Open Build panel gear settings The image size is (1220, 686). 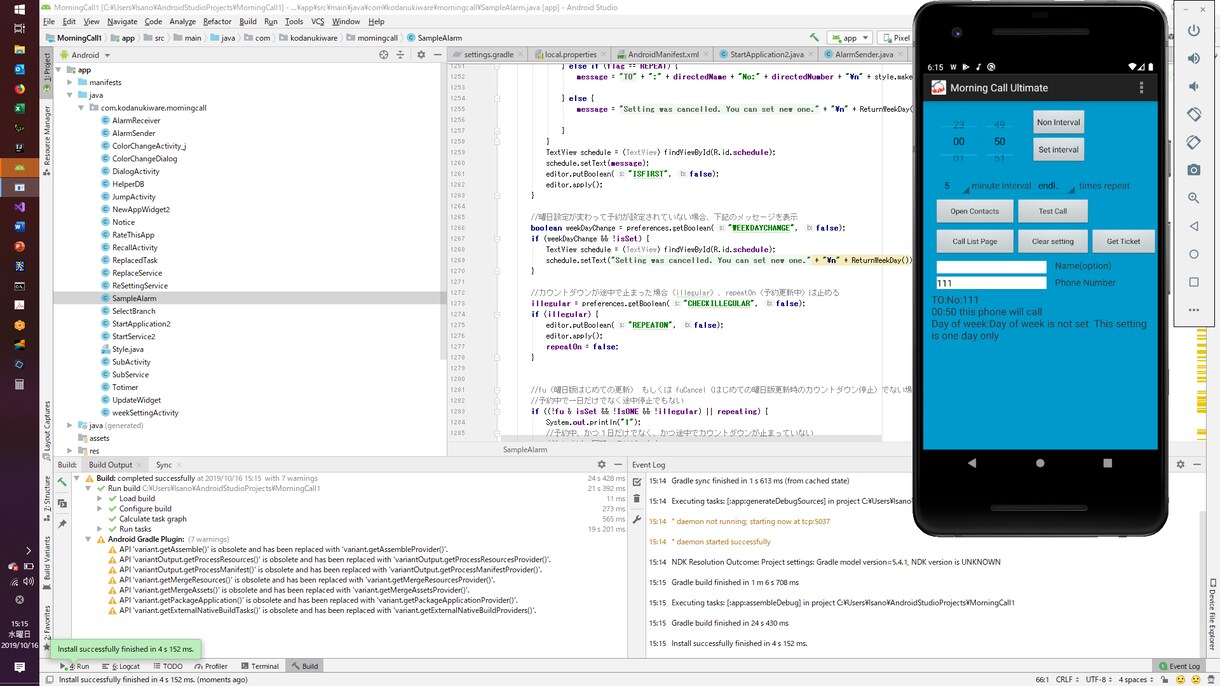pos(601,465)
